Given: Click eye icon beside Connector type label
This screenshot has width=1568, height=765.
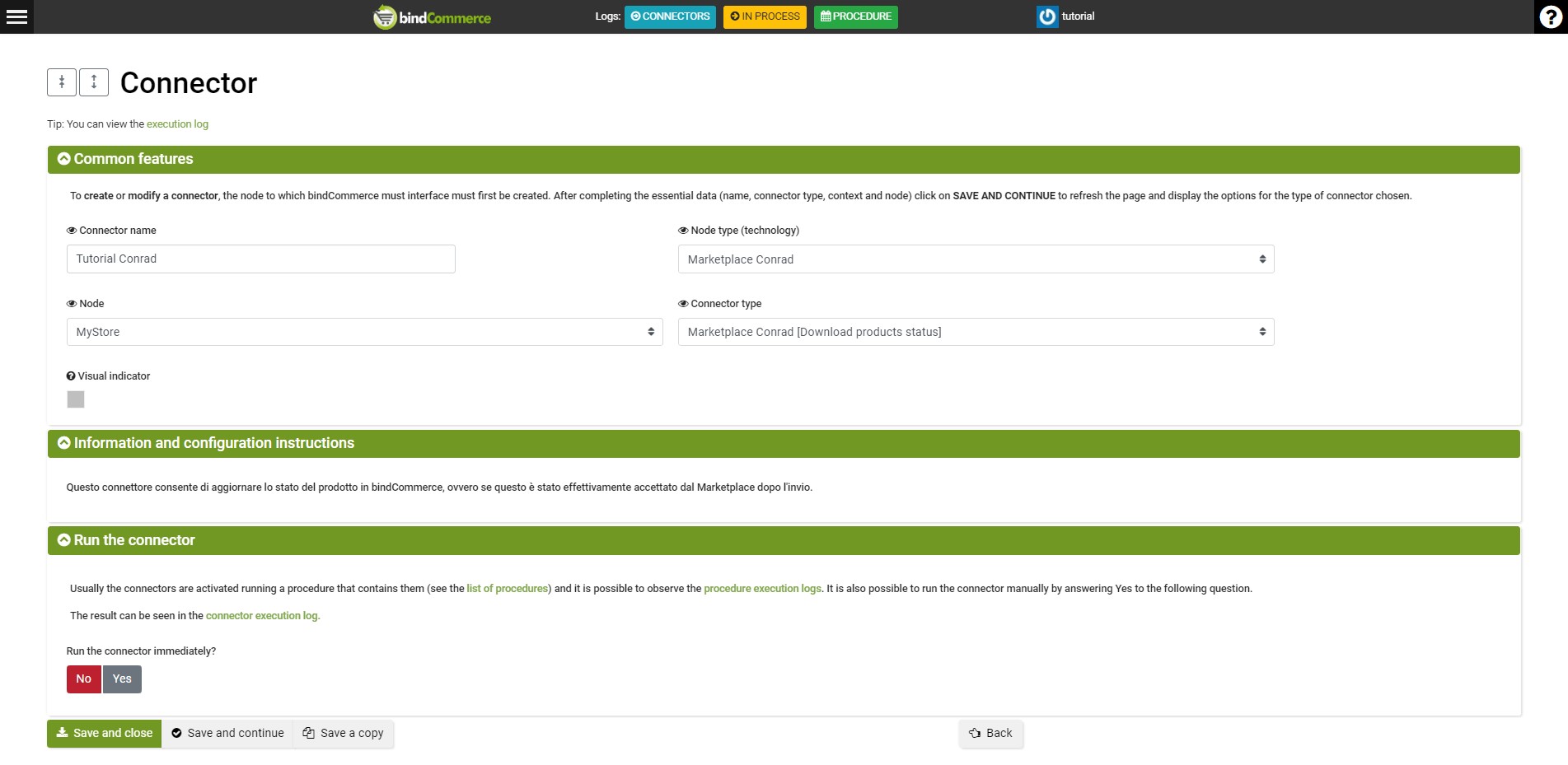Looking at the screenshot, I should click(683, 304).
